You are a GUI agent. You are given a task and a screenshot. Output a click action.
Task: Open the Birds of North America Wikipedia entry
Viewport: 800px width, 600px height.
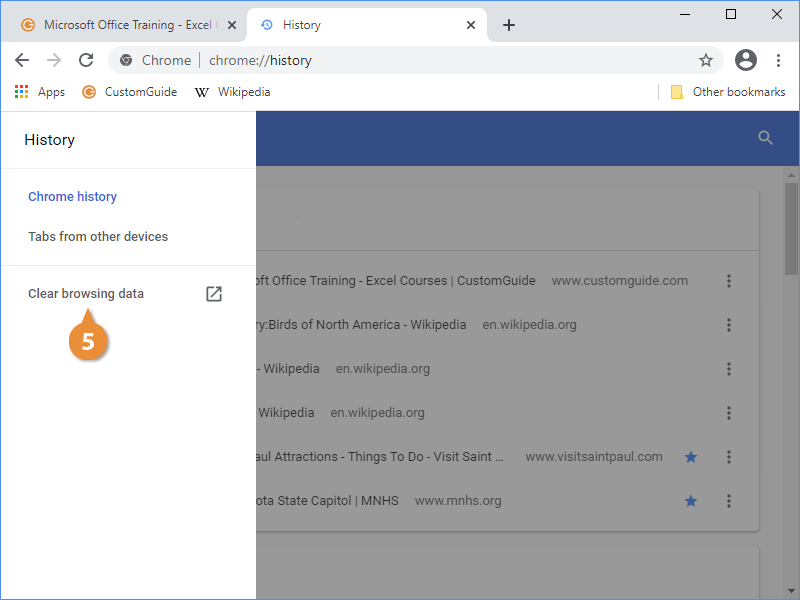click(x=361, y=324)
